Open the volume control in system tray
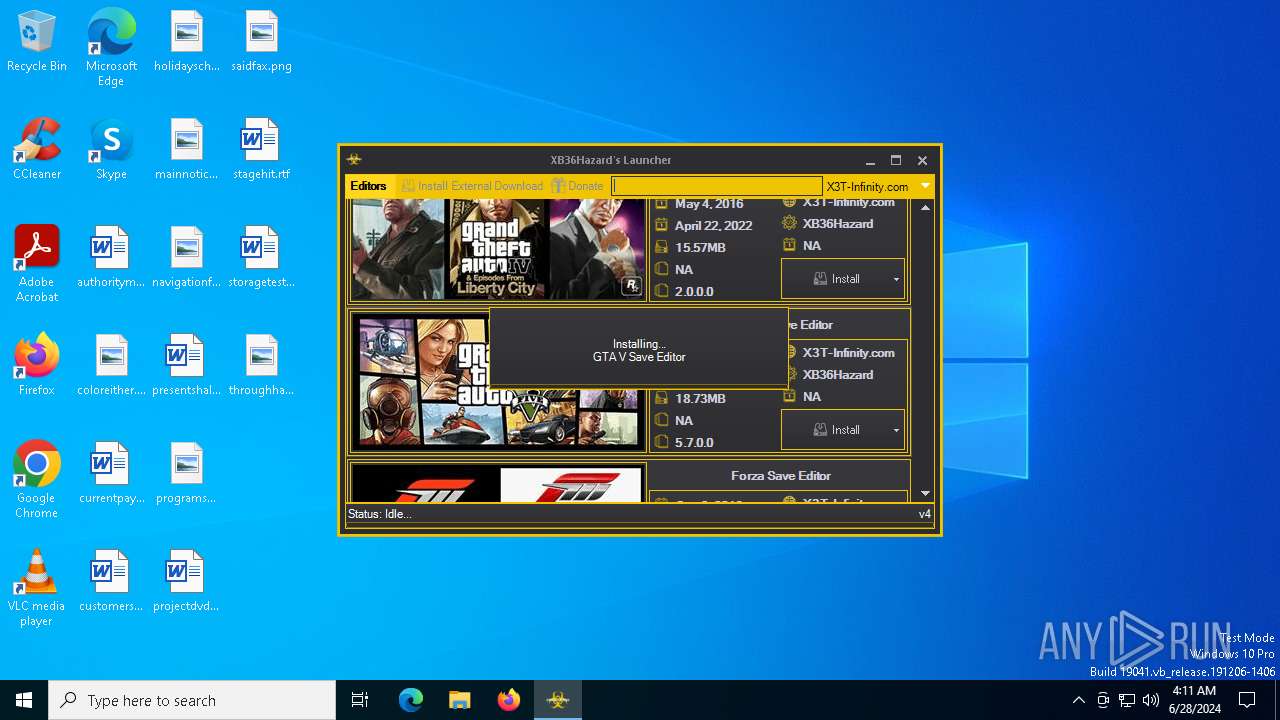 tap(1151, 700)
